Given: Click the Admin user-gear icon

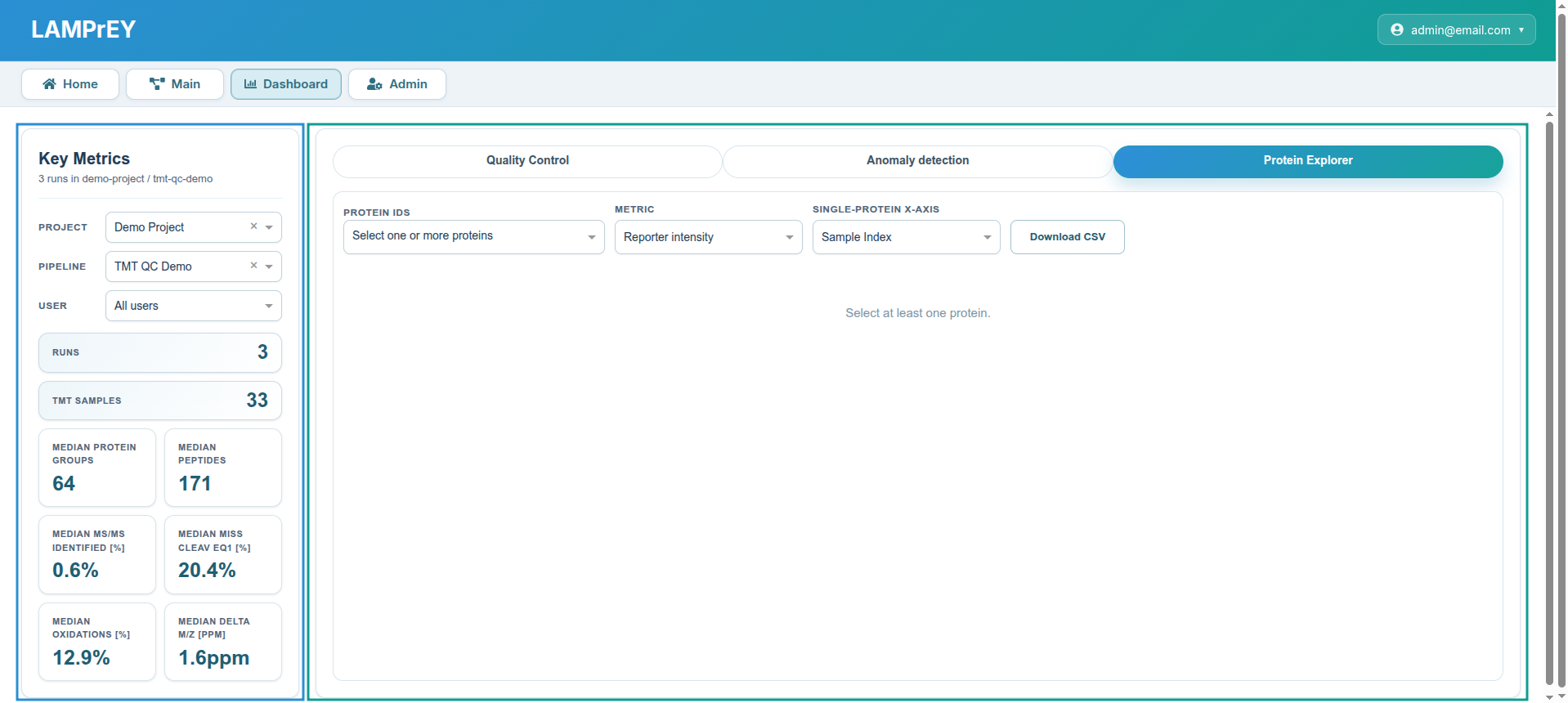Looking at the screenshot, I should click(x=374, y=84).
